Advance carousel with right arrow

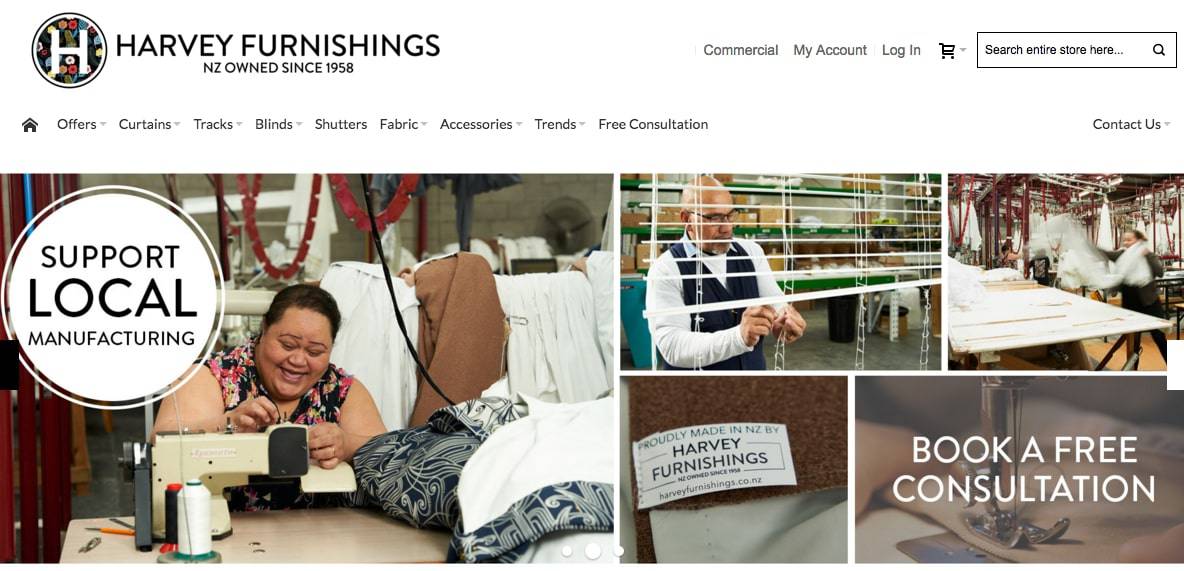click(1175, 365)
